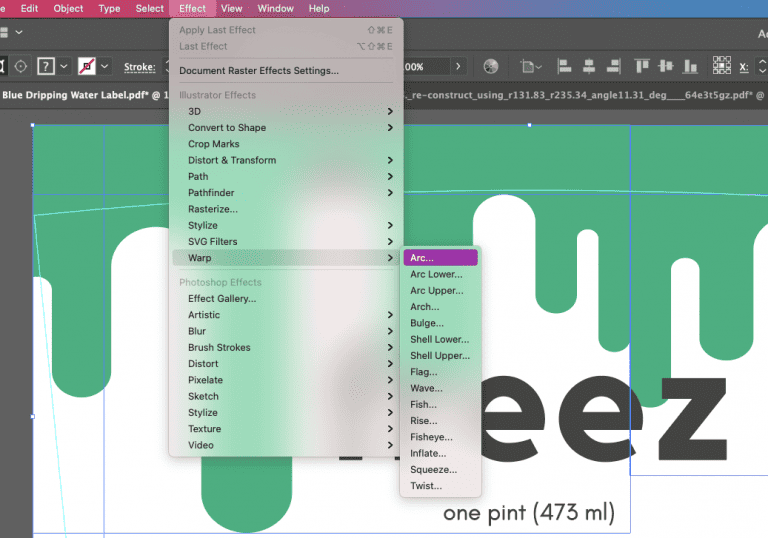Open the fill color dropdown arrow

[x=64, y=67]
